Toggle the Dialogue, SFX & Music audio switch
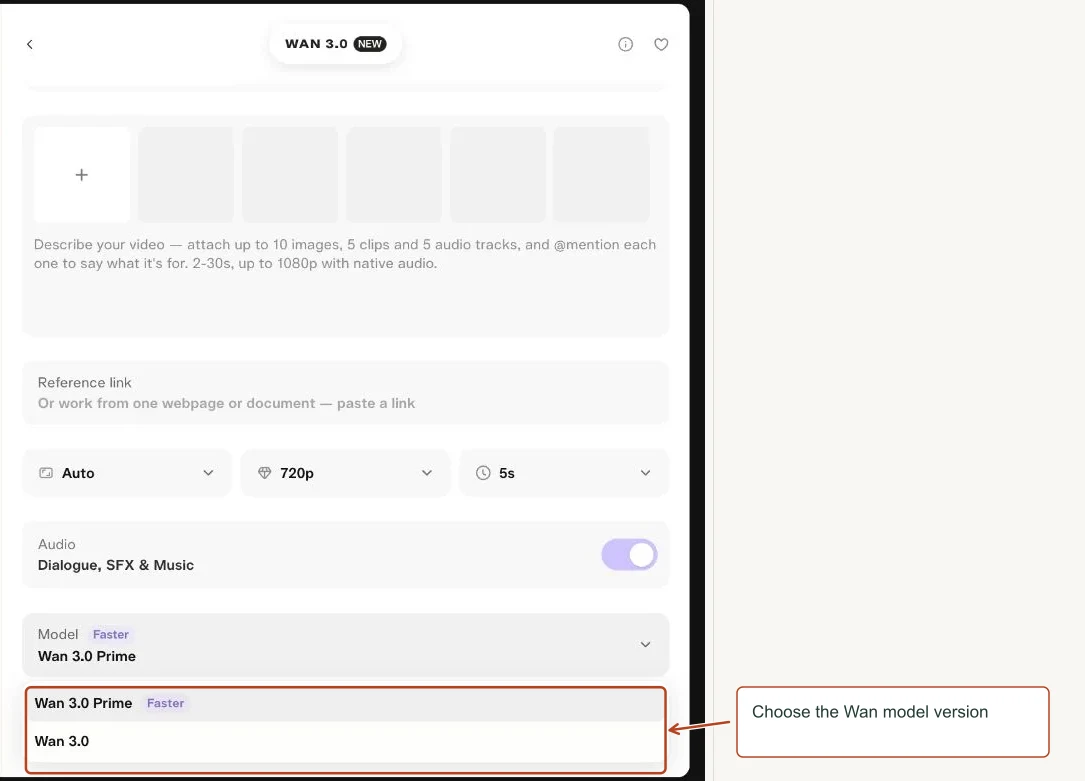Viewport: 1085px width, 781px height. 629,555
